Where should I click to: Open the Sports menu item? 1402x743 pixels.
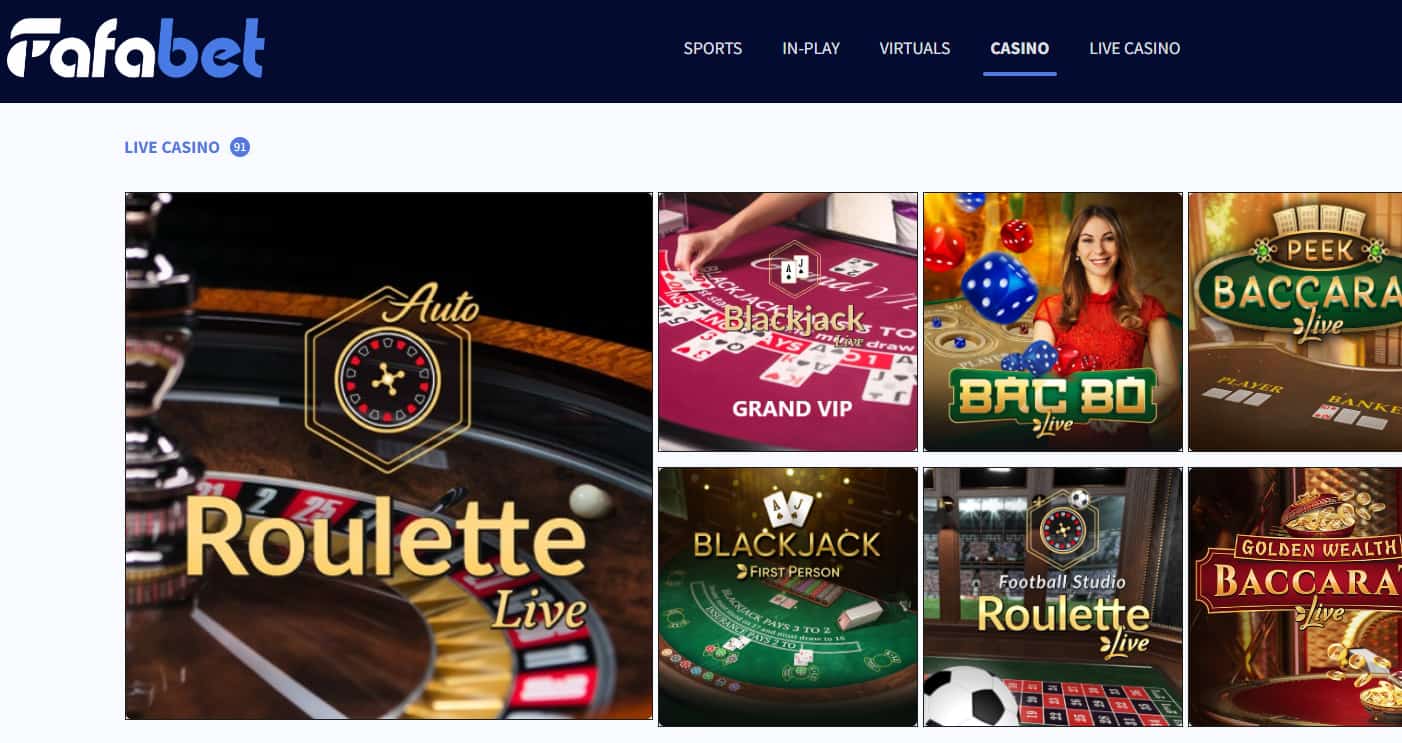(x=712, y=48)
